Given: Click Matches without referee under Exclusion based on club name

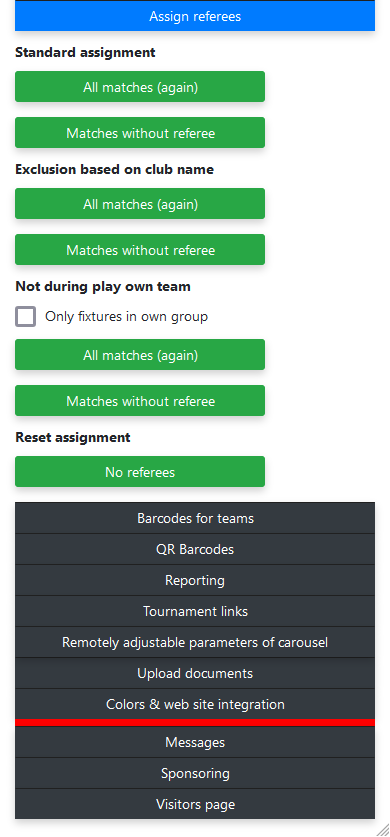Looking at the screenshot, I should [140, 250].
